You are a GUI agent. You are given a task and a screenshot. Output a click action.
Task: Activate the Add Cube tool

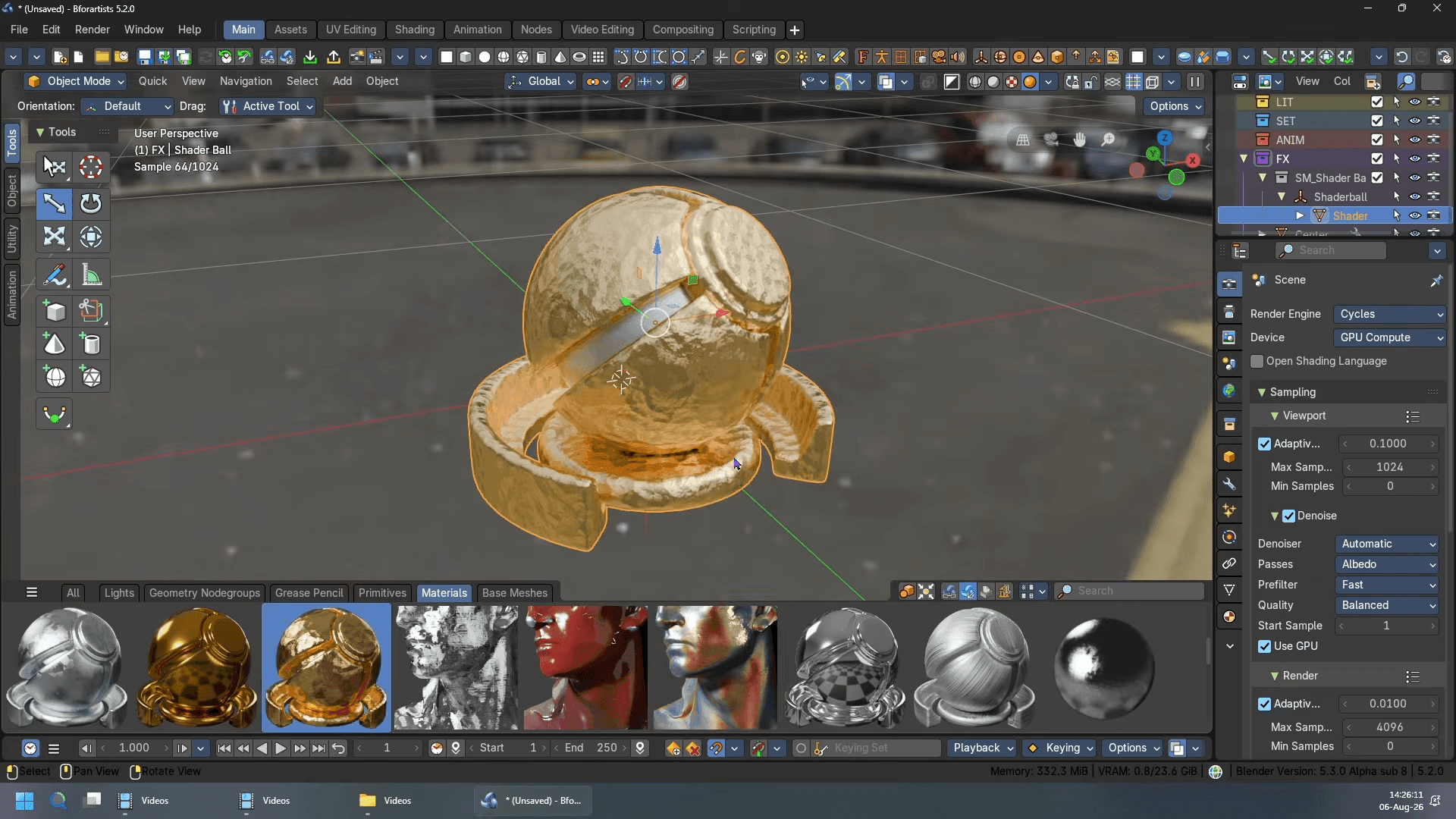55,311
